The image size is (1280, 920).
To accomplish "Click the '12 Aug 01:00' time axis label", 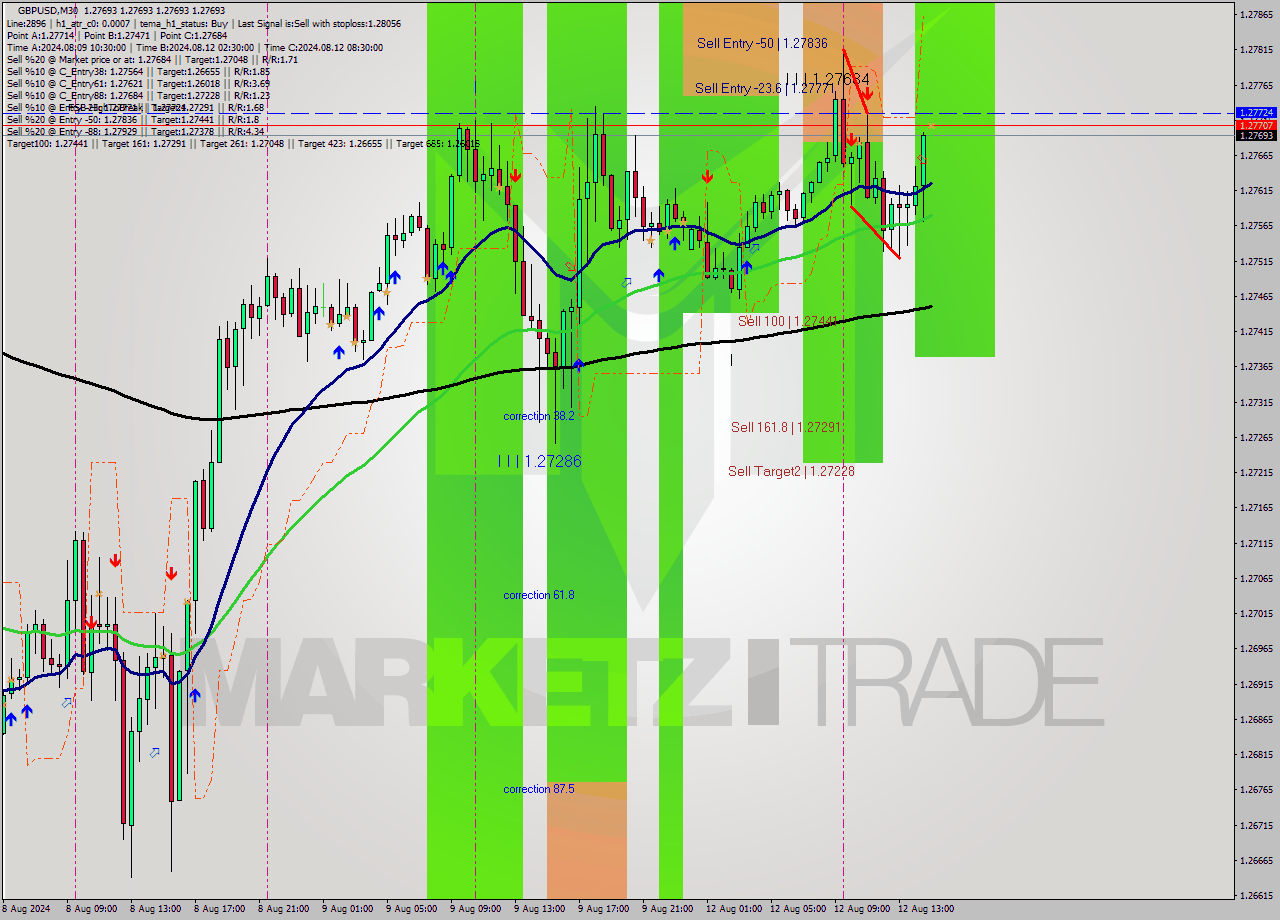I will (734, 909).
